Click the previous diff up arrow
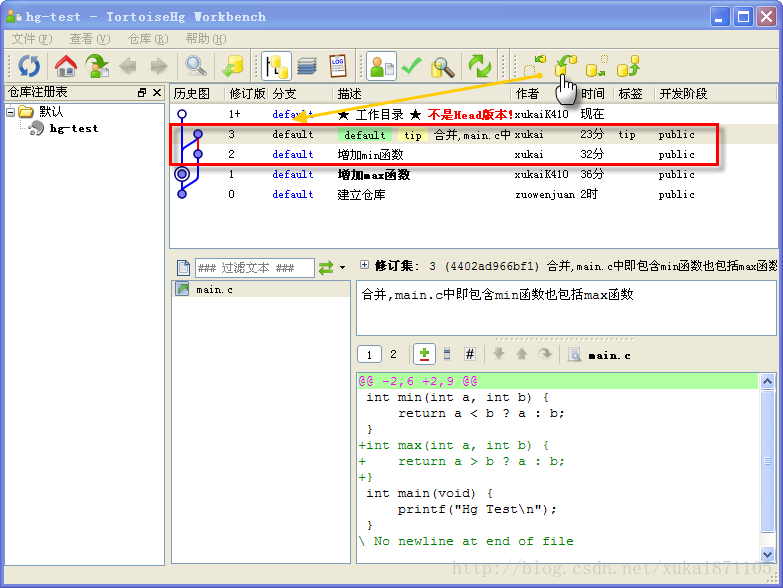The width and height of the screenshot is (783, 588). click(x=522, y=354)
